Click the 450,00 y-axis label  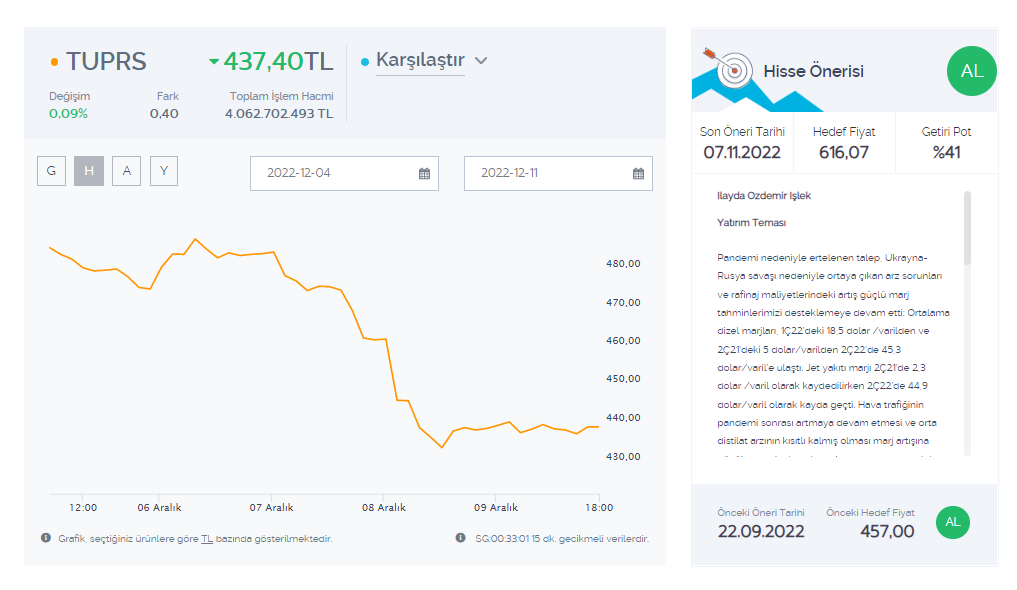click(x=623, y=379)
